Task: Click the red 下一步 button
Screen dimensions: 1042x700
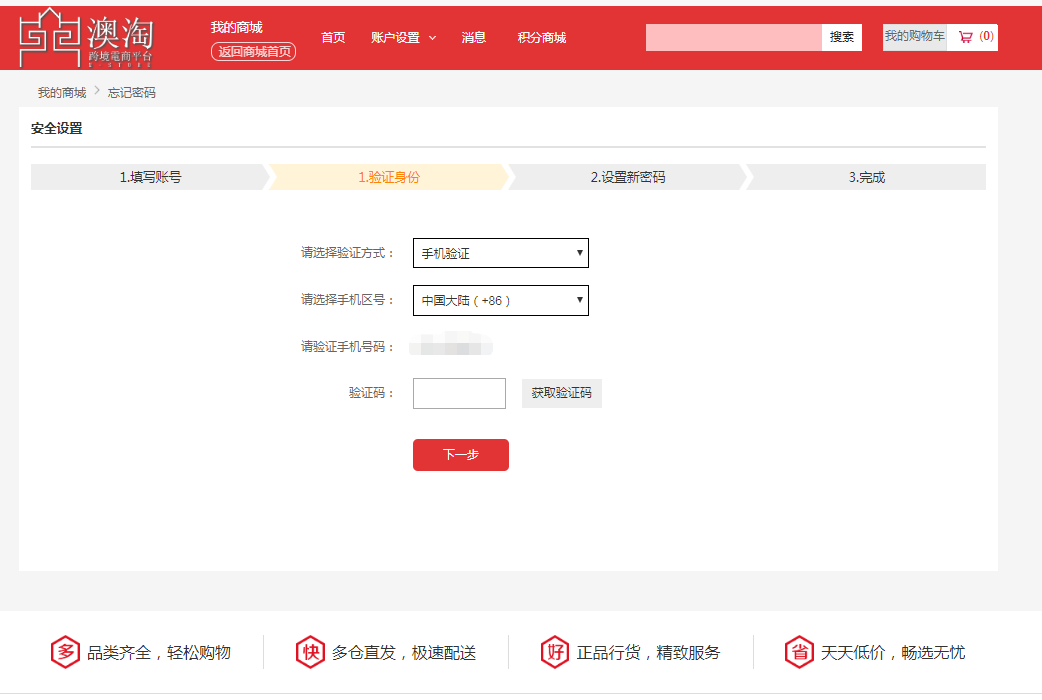Action: tap(460, 454)
